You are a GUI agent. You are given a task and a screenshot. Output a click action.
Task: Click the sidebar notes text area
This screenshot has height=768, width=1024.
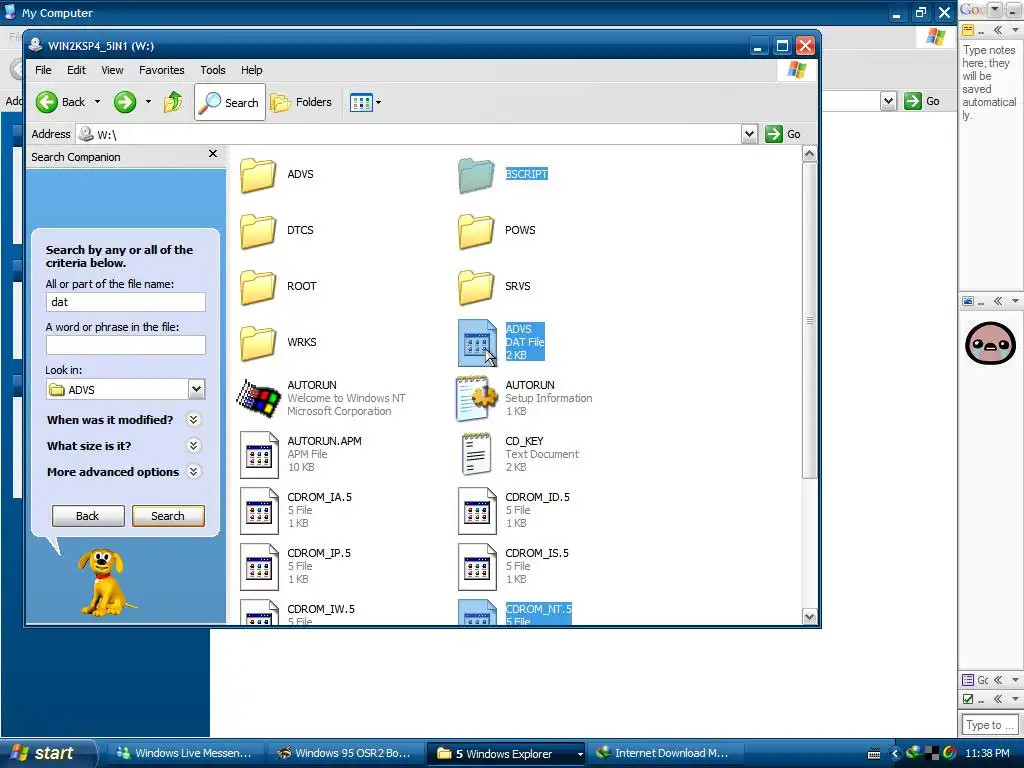click(x=990, y=163)
